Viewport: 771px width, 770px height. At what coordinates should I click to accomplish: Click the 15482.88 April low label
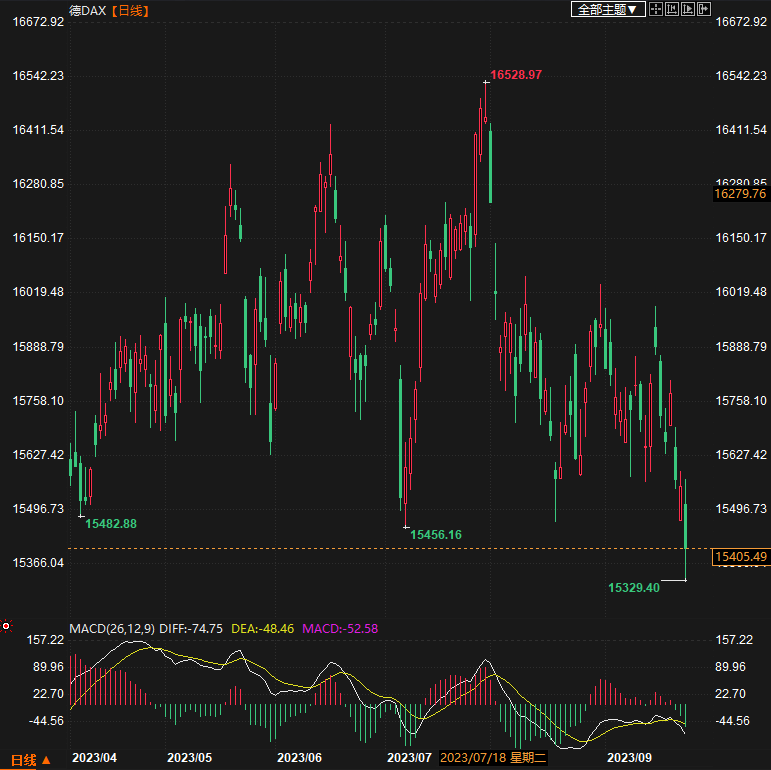point(111,523)
